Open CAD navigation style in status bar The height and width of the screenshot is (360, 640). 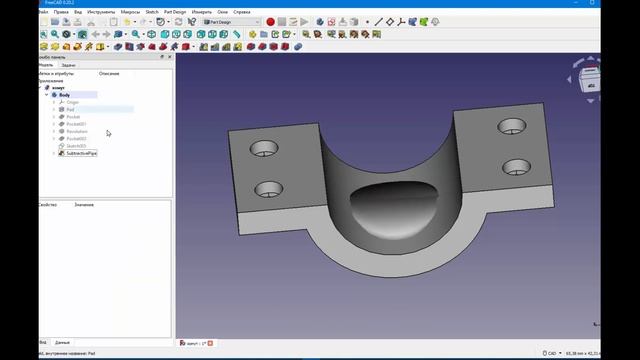(552, 353)
